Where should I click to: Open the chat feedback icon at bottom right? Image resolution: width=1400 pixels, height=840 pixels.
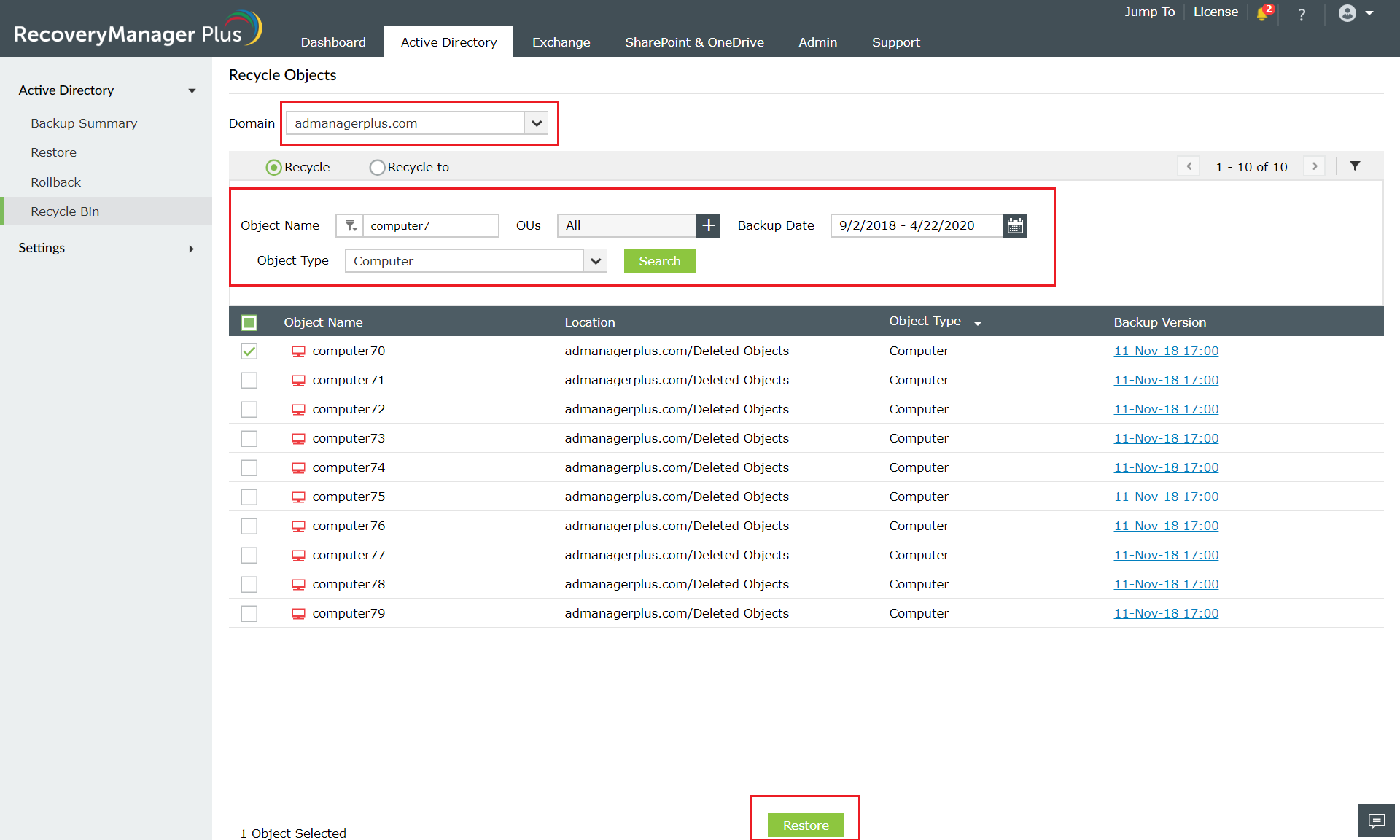click(1376, 821)
